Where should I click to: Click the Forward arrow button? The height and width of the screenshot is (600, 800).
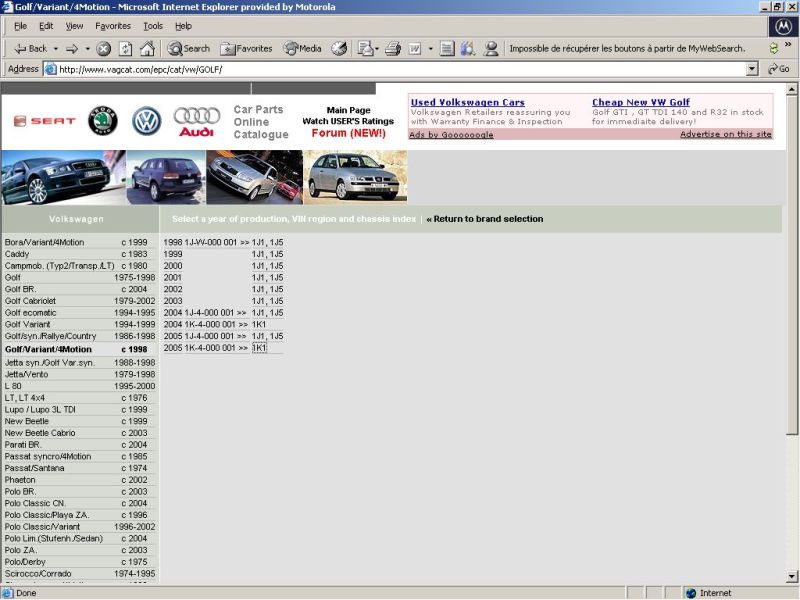pyautogui.click(x=72, y=49)
